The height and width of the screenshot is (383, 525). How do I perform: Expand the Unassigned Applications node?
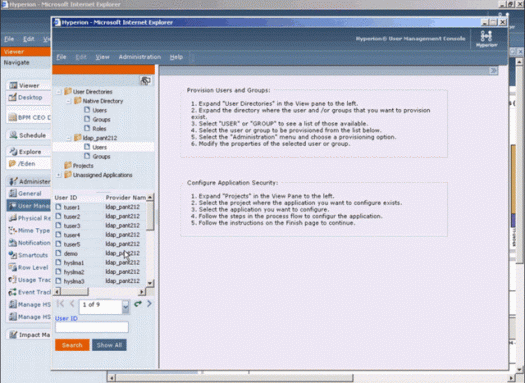pos(59,175)
